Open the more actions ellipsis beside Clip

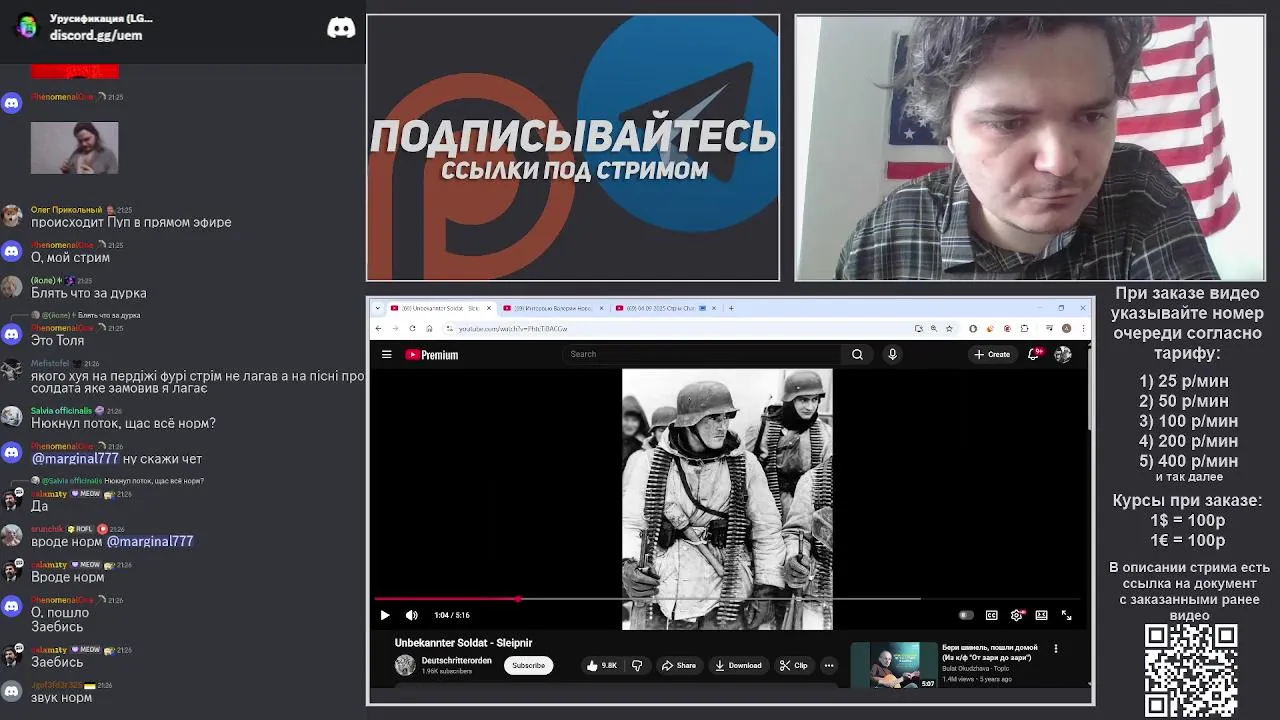(x=829, y=665)
